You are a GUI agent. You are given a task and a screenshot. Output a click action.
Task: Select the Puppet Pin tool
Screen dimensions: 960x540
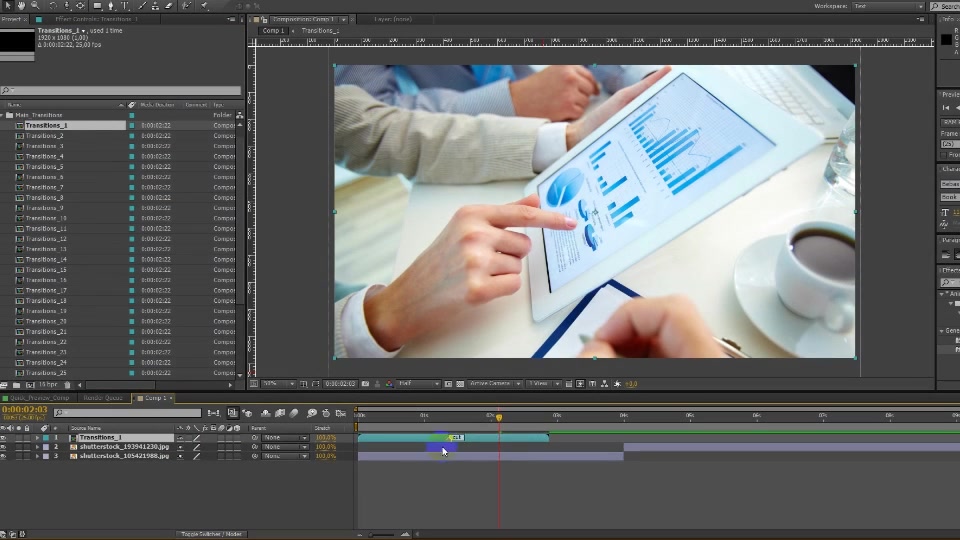click(x=204, y=6)
